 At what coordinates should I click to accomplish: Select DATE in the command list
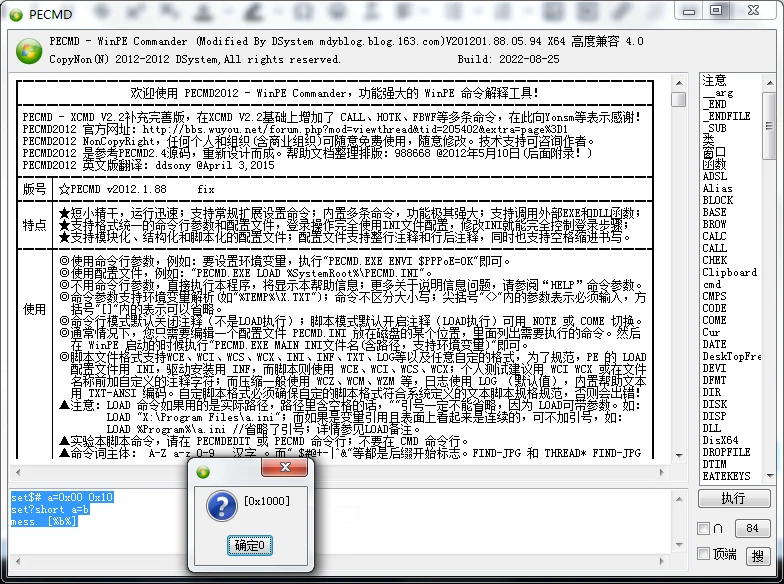714,344
